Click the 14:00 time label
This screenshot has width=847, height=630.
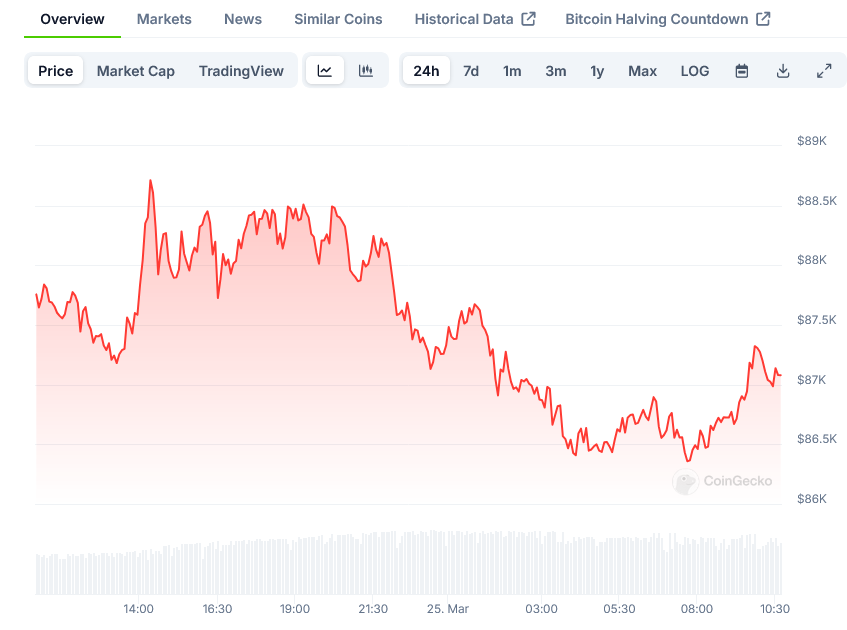coord(138,609)
